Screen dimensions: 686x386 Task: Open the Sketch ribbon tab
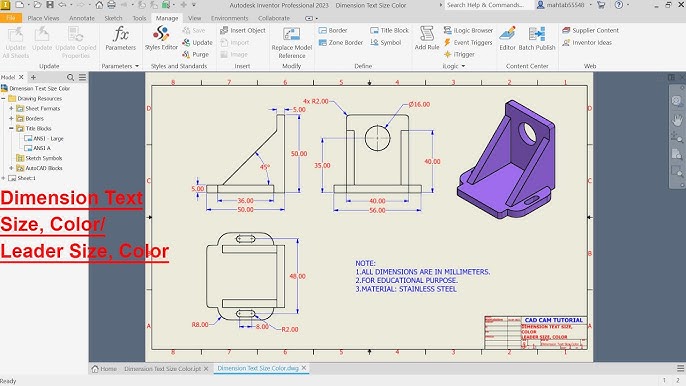click(x=113, y=18)
